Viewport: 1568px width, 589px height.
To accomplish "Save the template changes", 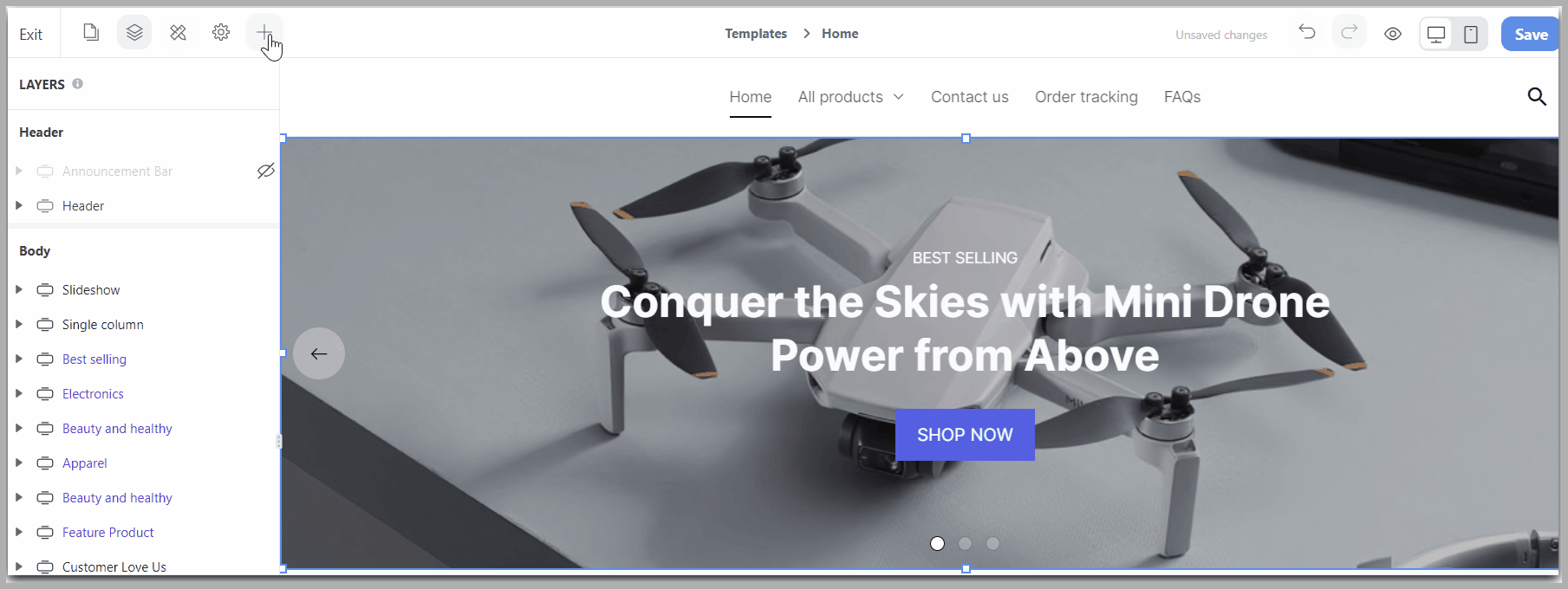I will tap(1530, 34).
